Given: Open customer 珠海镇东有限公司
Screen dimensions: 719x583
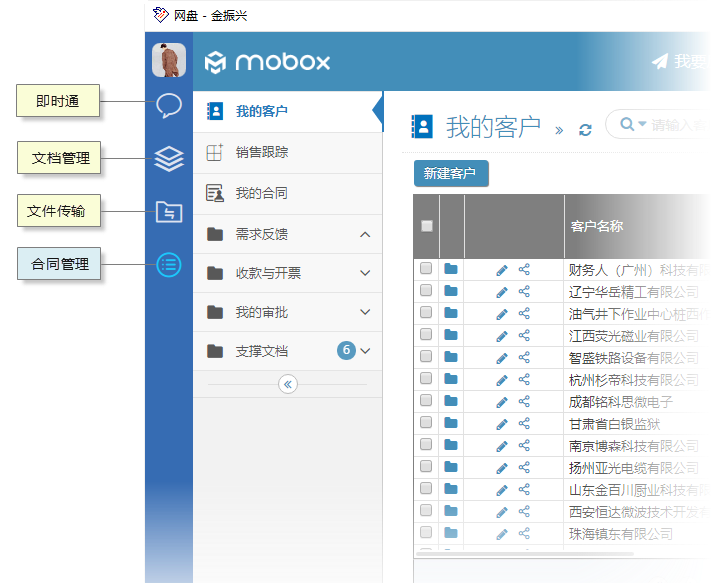Looking at the screenshot, I should pyautogui.click(x=620, y=534).
